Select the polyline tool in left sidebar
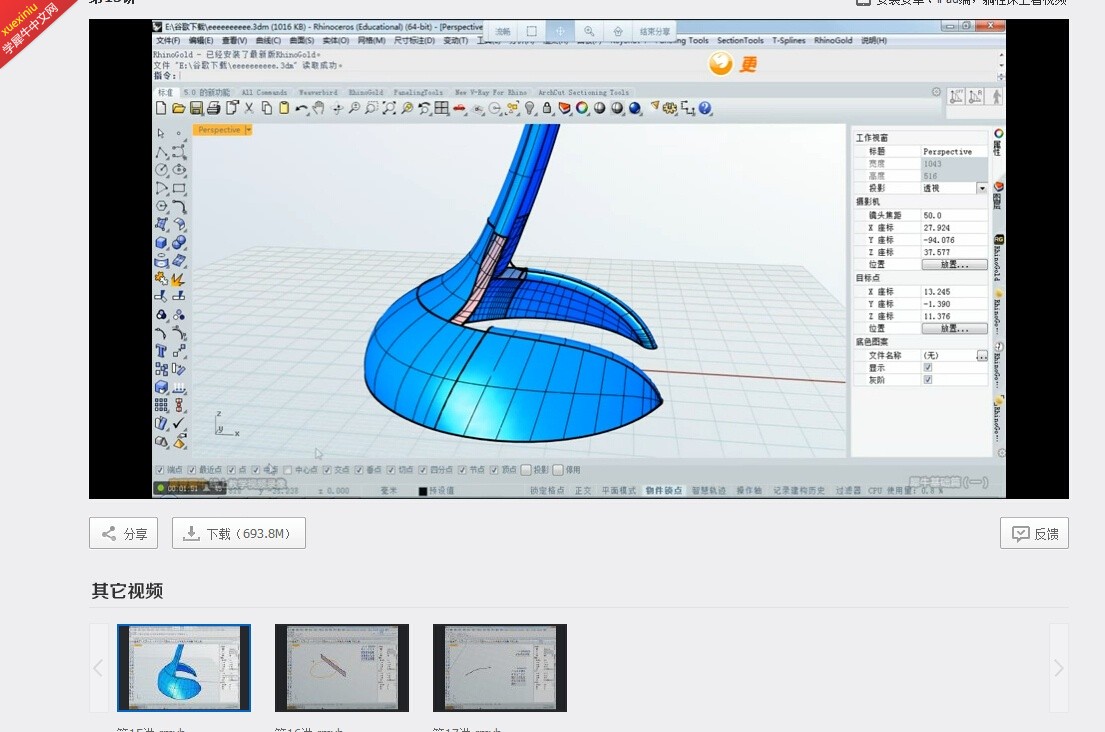 161,151
